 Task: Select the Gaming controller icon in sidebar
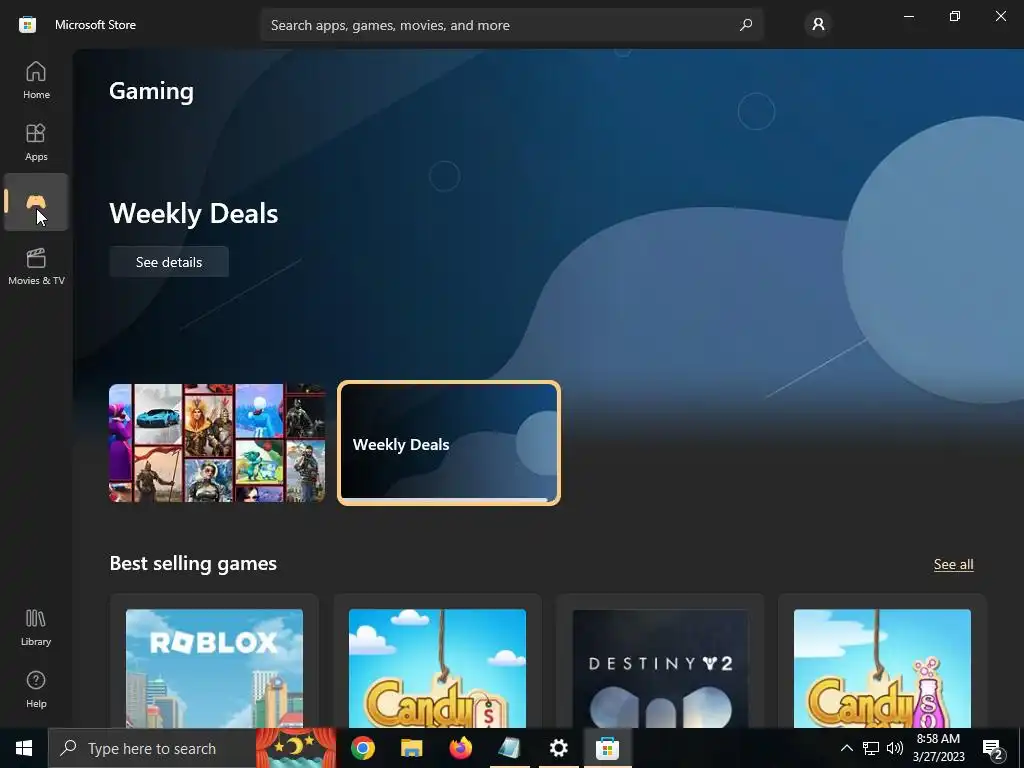point(36,202)
